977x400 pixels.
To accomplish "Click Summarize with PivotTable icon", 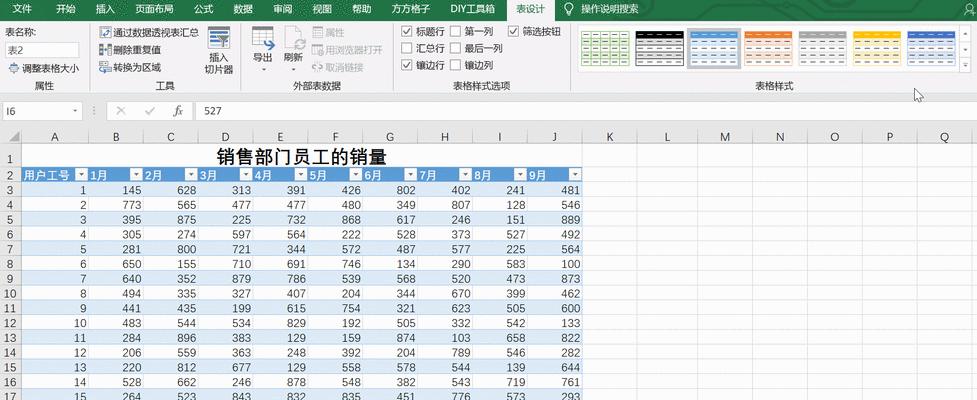I will coord(105,32).
